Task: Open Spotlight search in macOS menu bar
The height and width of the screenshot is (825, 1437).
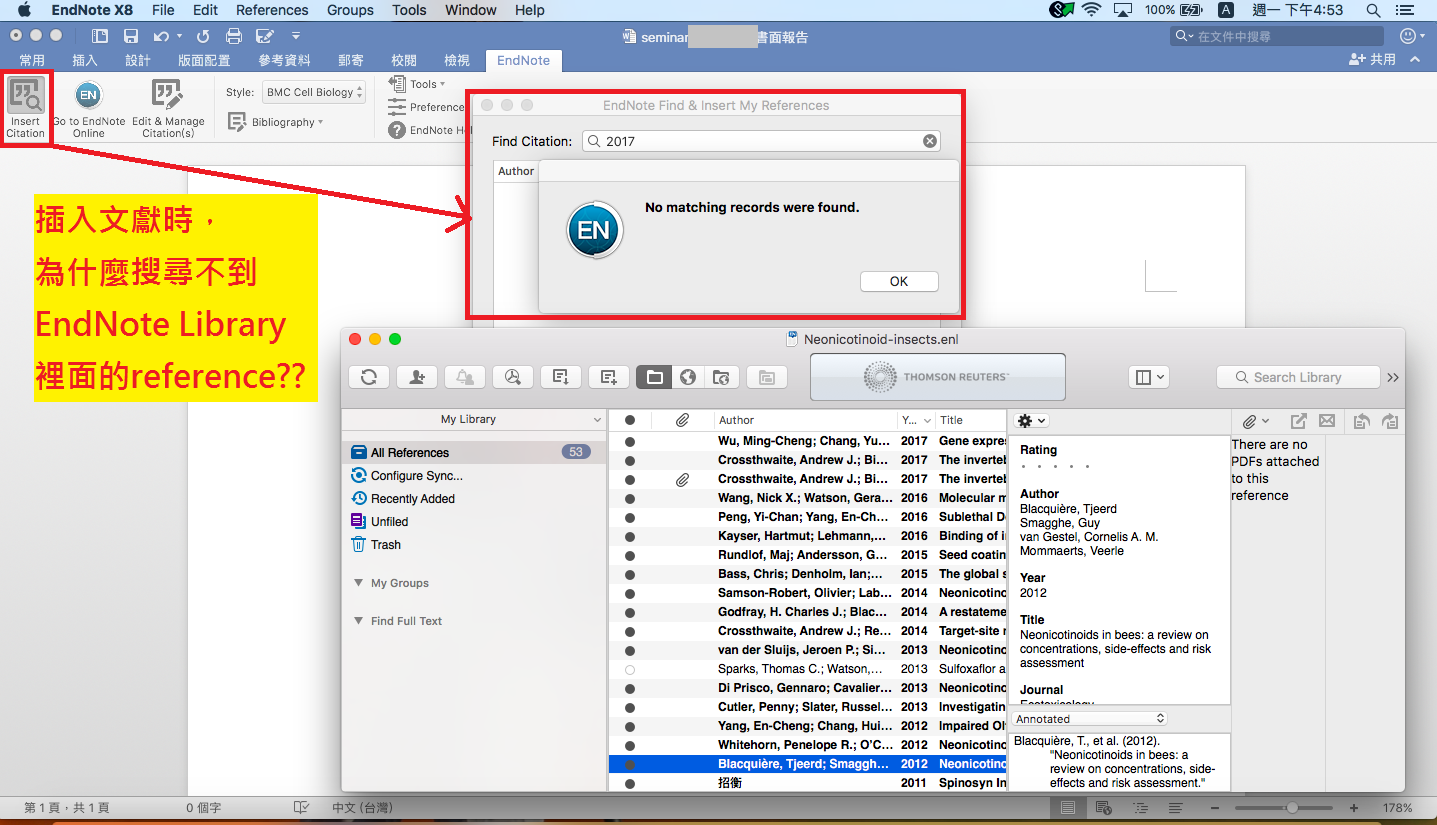Action: pyautogui.click(x=1373, y=10)
